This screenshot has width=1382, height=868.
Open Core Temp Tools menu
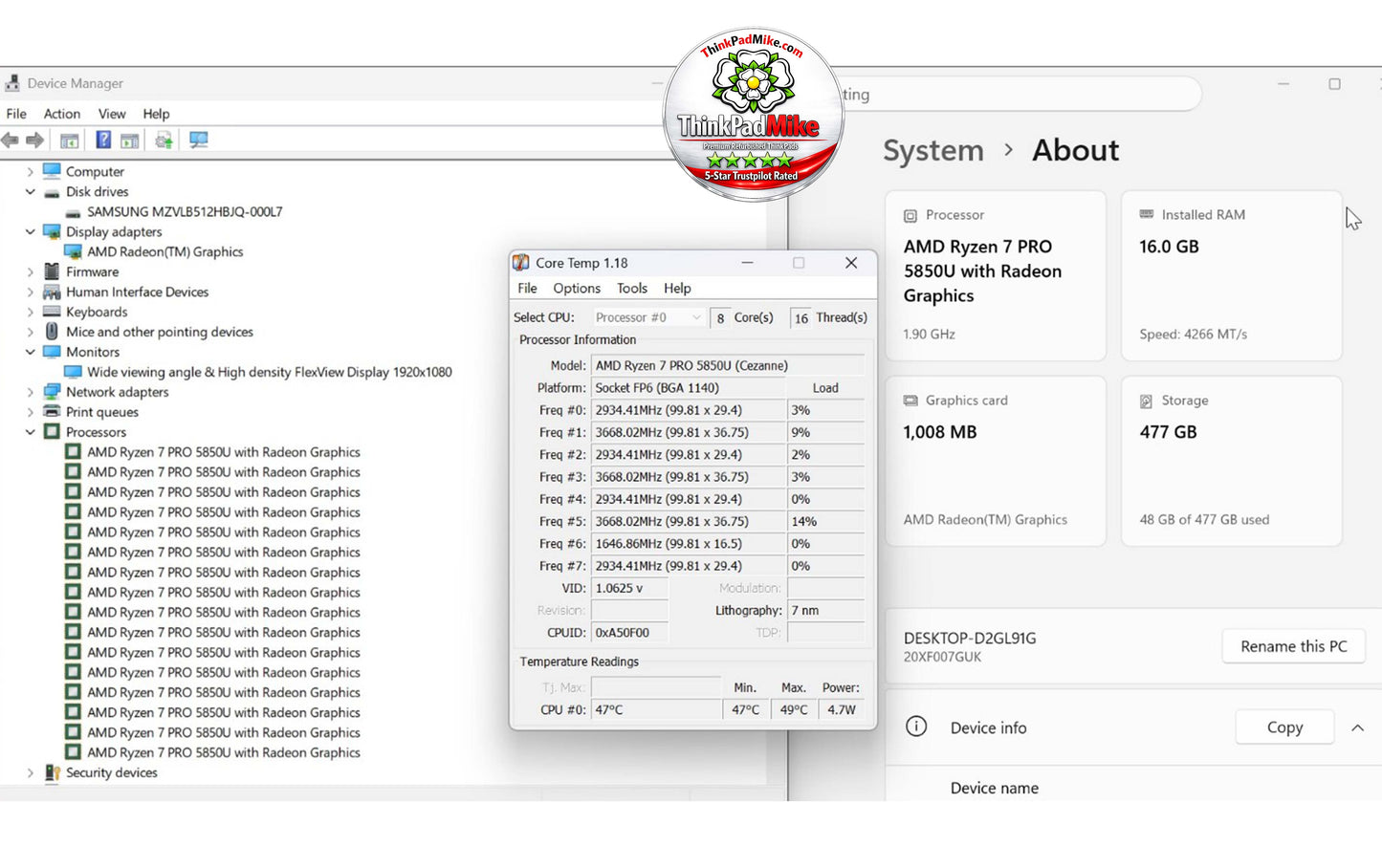(632, 288)
